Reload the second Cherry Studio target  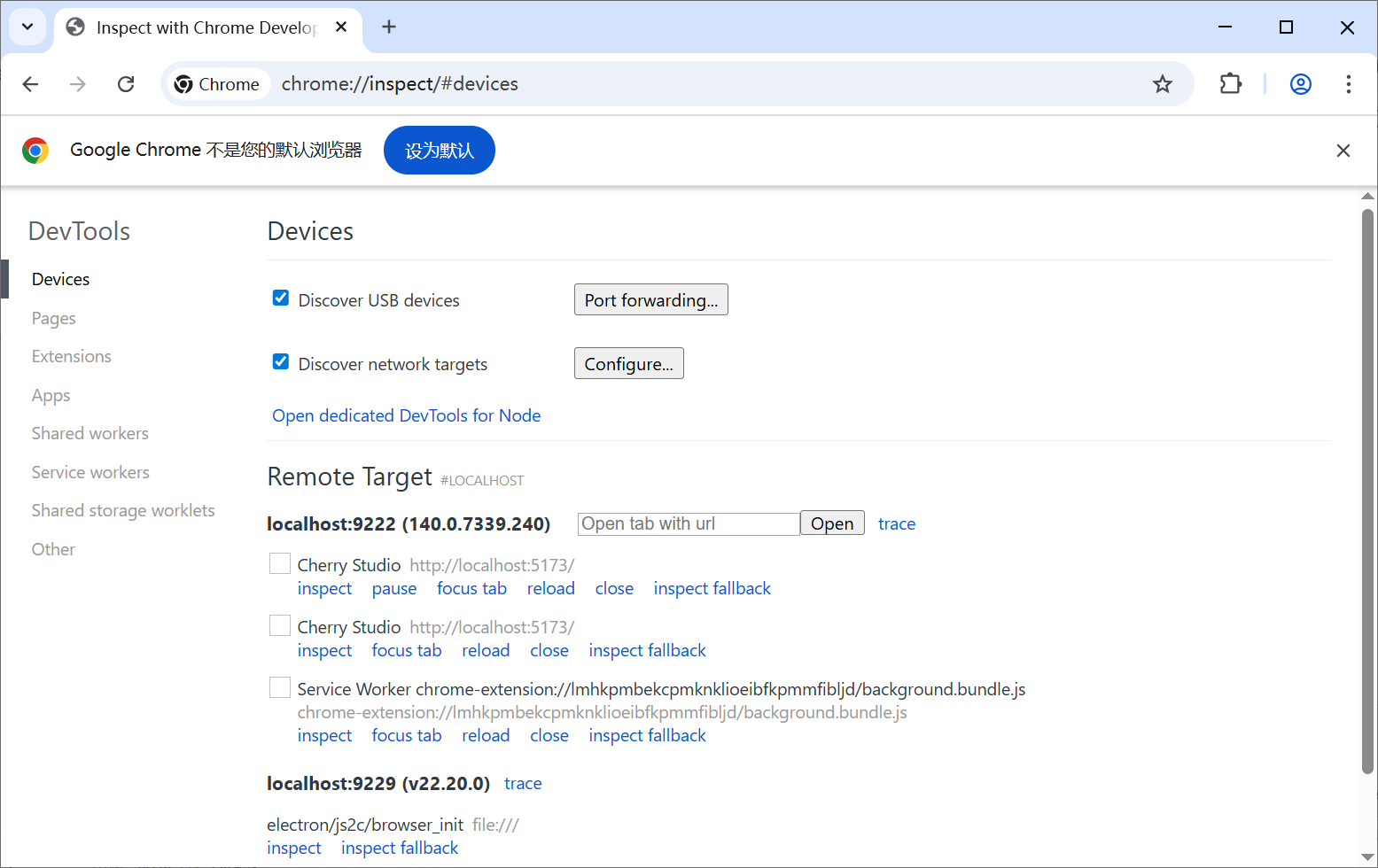(x=486, y=650)
